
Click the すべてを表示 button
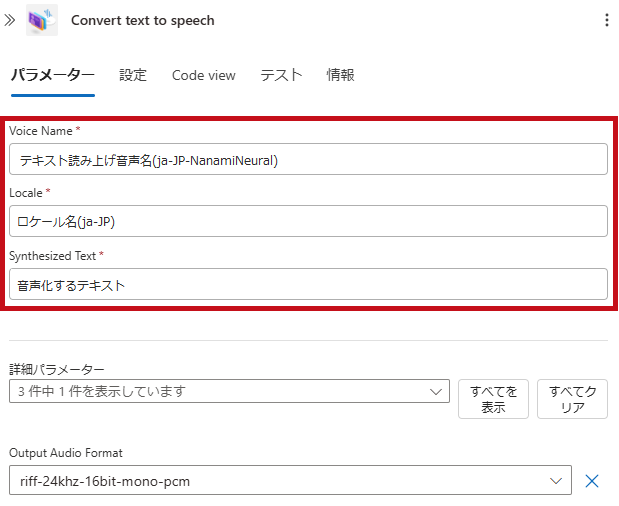[493, 399]
